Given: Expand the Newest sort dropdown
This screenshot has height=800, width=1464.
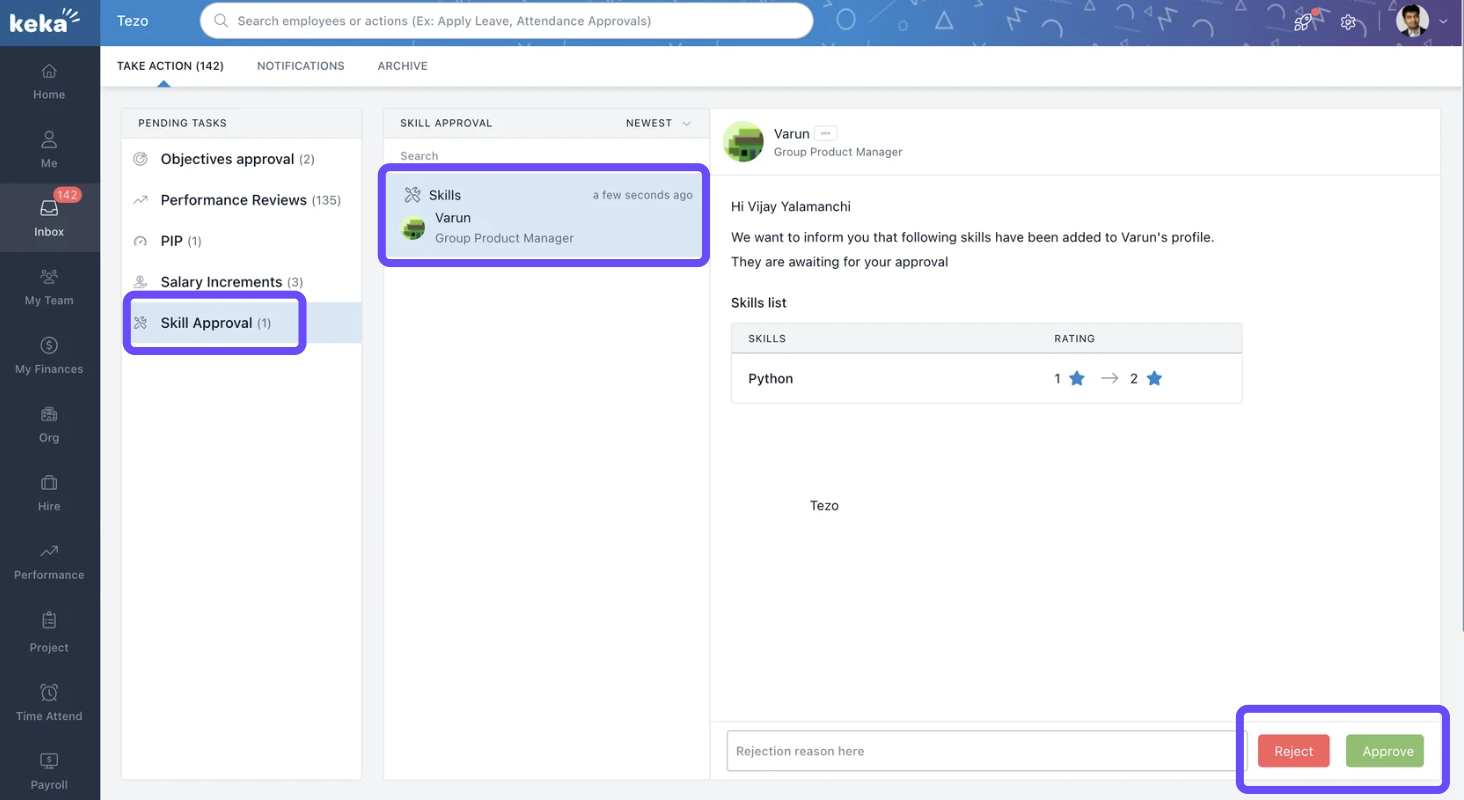Looking at the screenshot, I should [658, 123].
